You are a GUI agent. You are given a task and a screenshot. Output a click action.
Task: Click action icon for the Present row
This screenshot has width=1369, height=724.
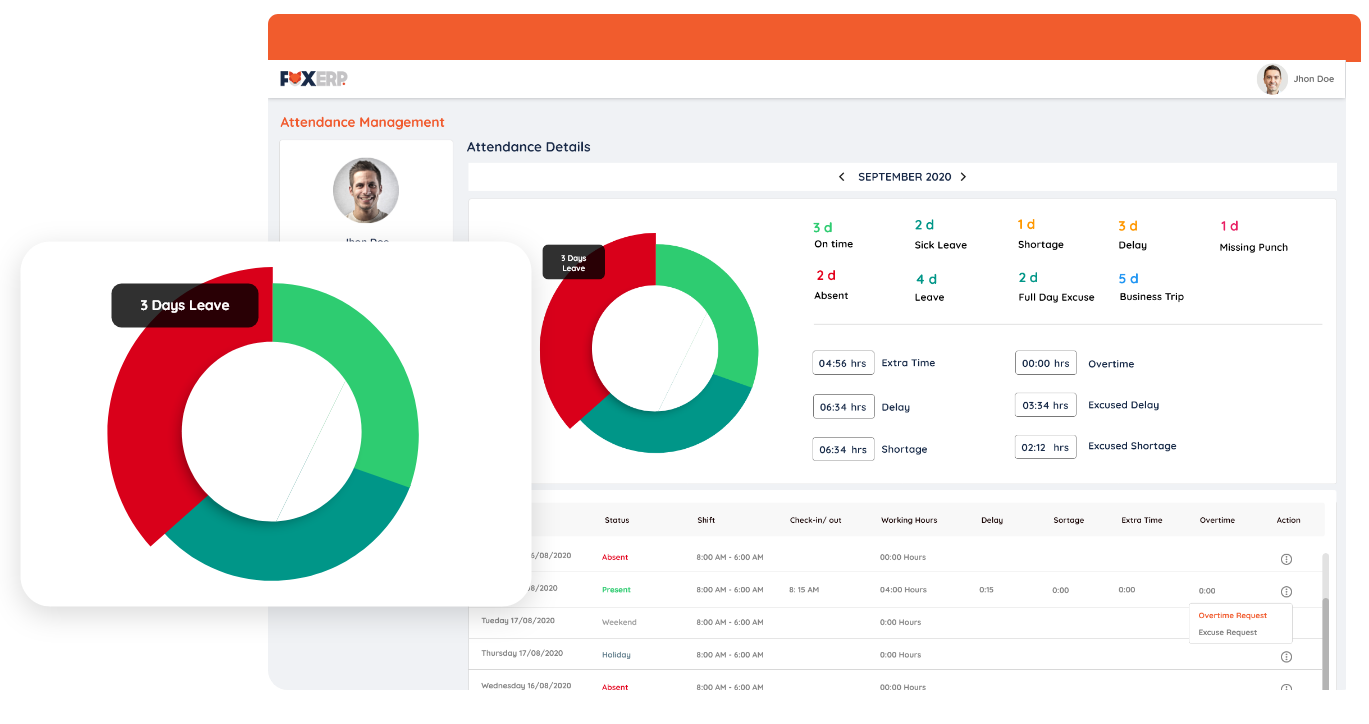pos(1286,591)
